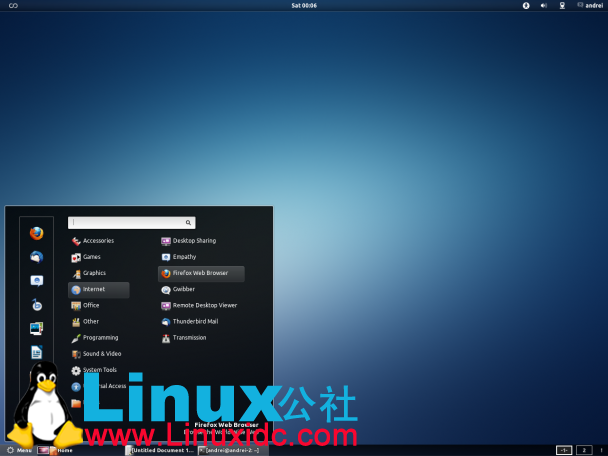608x456 pixels.
Task: Click the notification exclamation icon in bottom panel
Action: pos(601,450)
